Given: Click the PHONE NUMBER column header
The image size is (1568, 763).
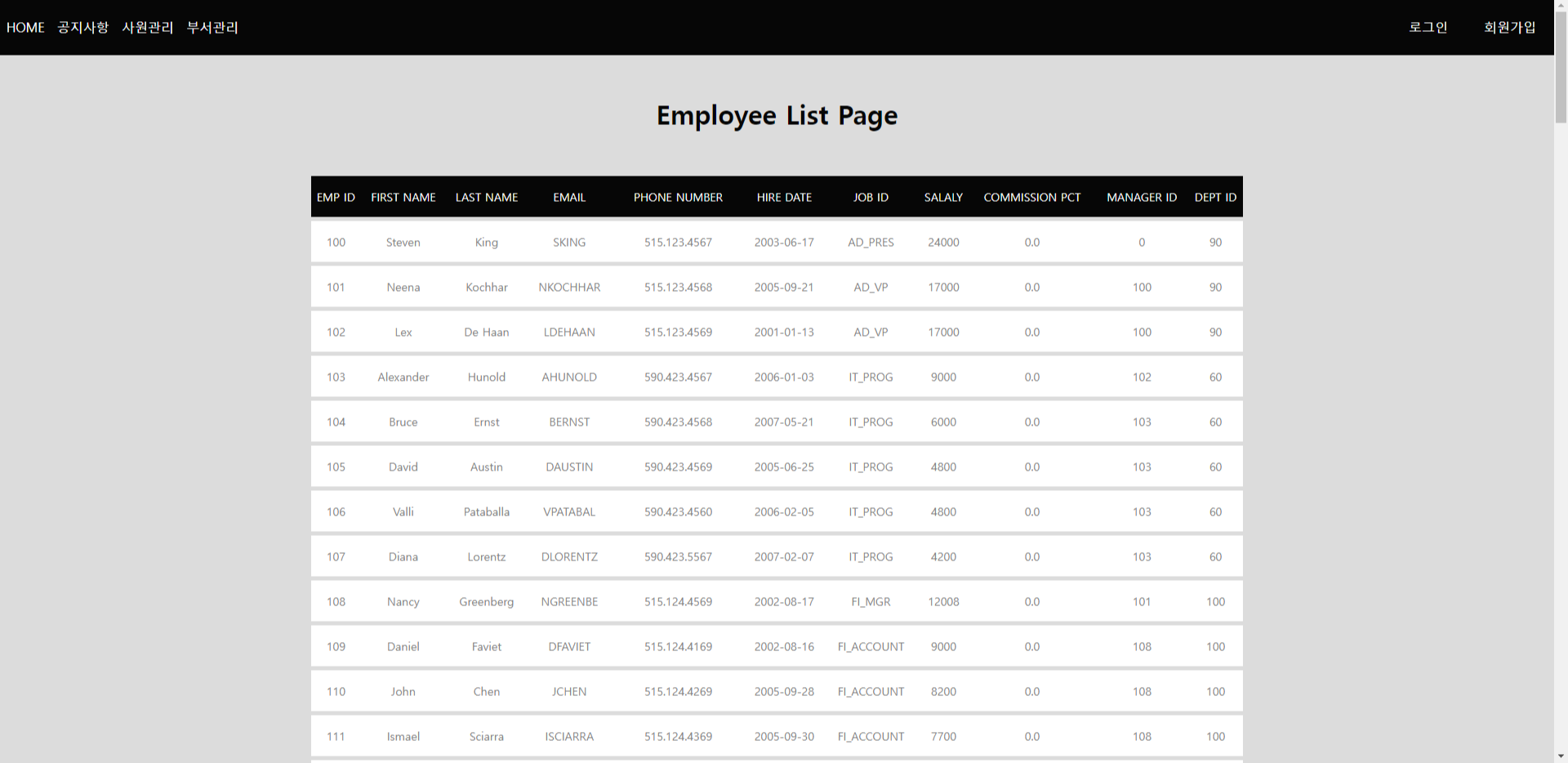Looking at the screenshot, I should (678, 197).
